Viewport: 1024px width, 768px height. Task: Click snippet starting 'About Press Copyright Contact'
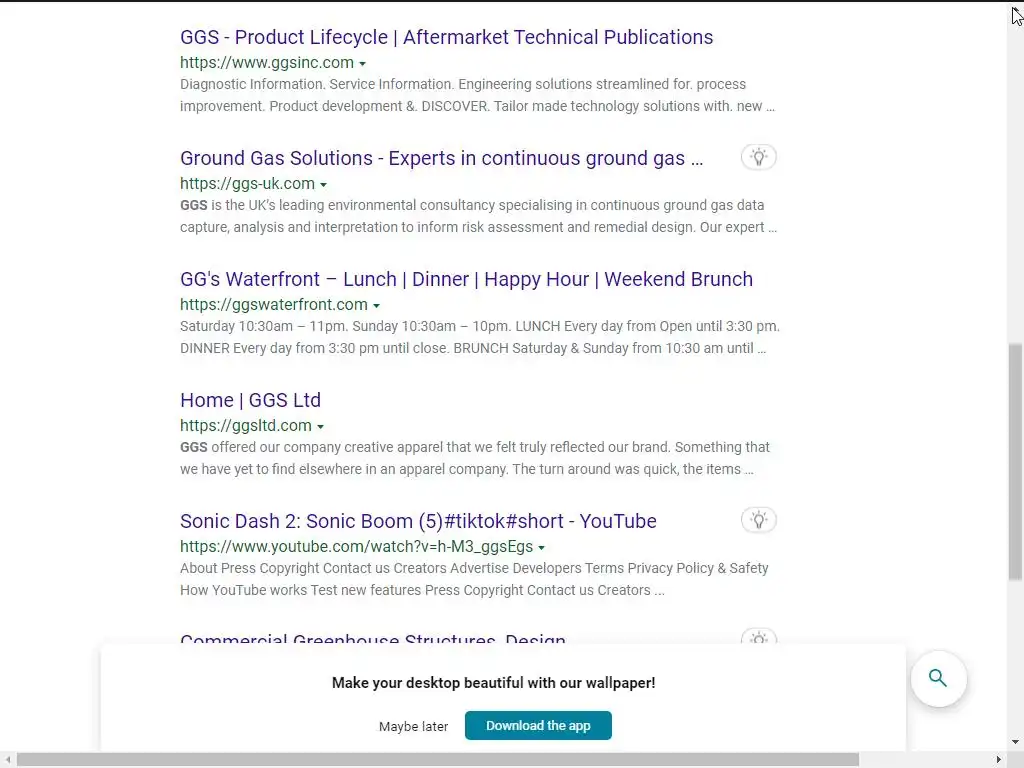(x=474, y=579)
